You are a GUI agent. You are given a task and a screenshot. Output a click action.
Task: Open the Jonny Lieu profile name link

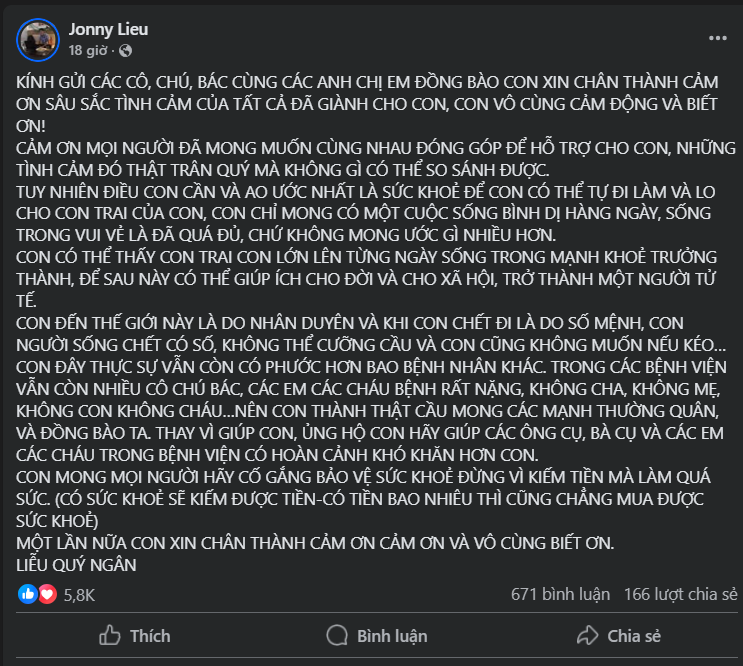pos(108,30)
